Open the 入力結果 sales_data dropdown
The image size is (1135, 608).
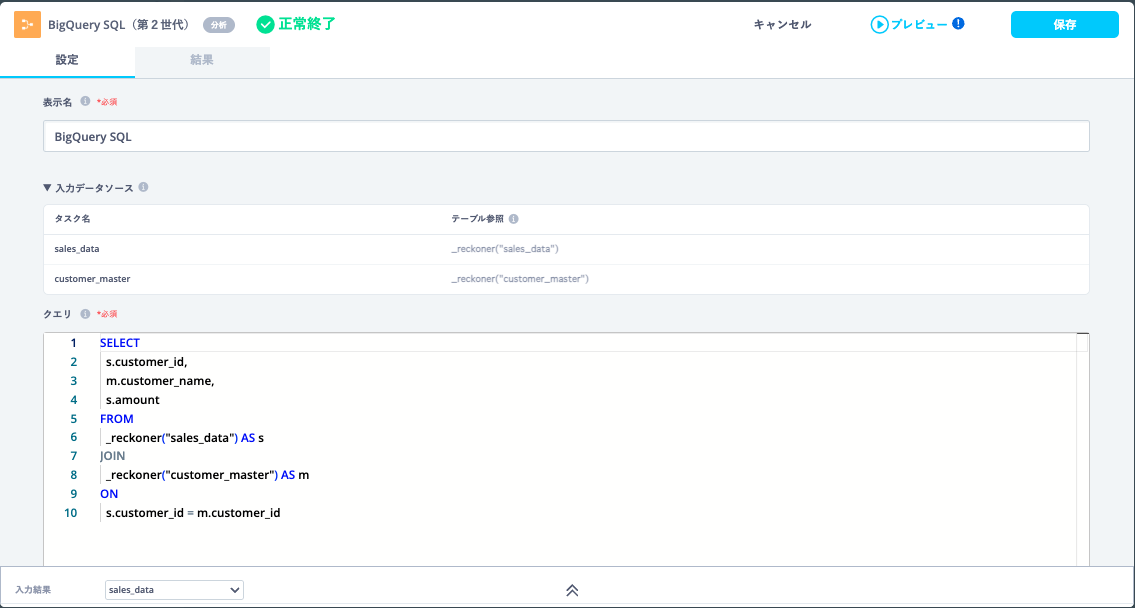[174, 590]
